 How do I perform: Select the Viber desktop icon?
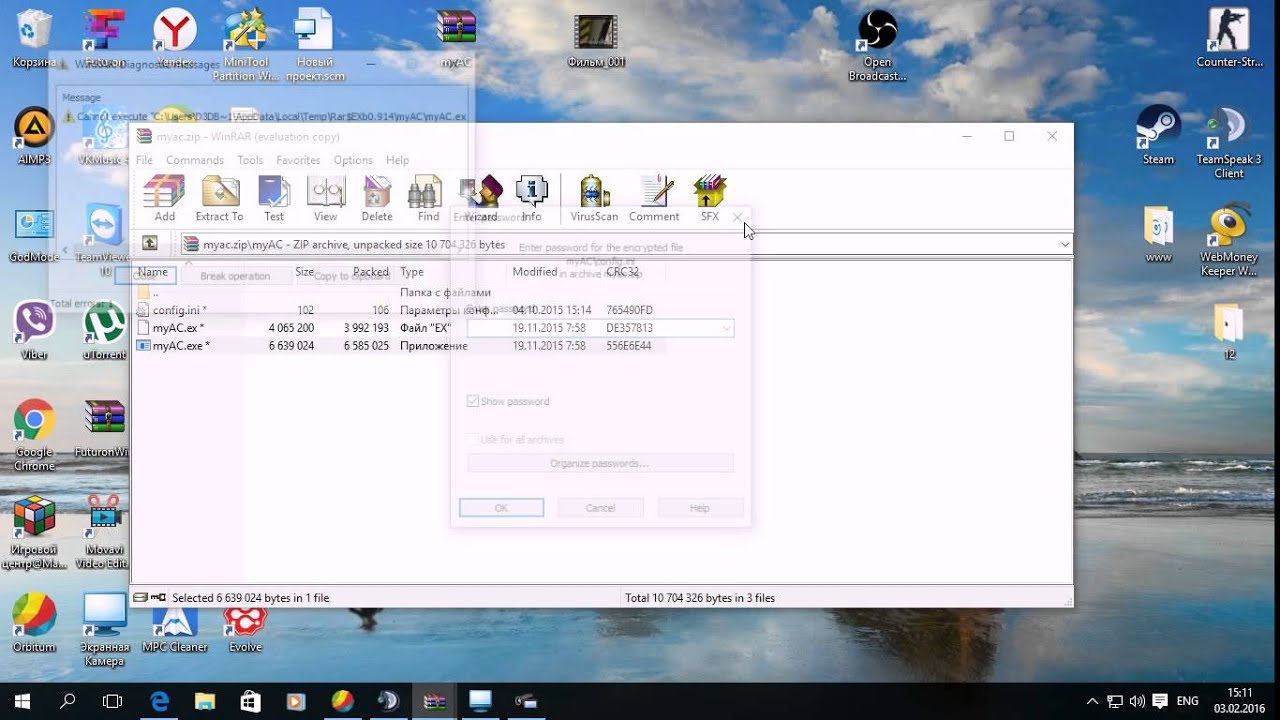click(x=34, y=331)
